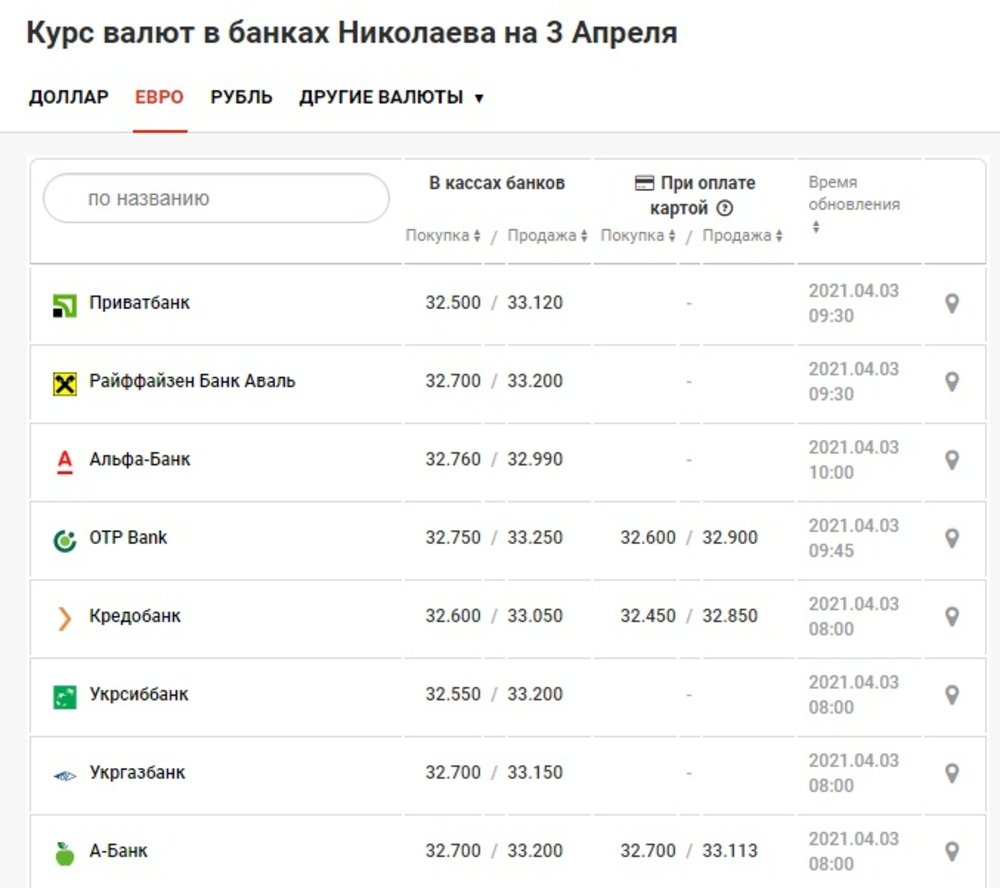Open the Альфа-Банк link
1000x888 pixels.
click(x=140, y=459)
